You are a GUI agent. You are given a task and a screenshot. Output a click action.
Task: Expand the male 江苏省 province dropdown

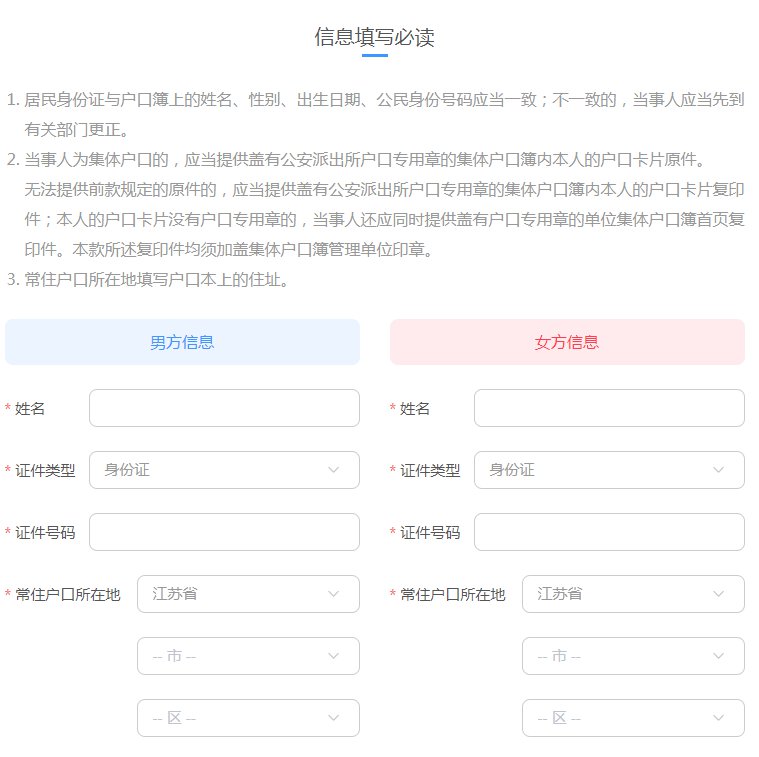tap(248, 594)
